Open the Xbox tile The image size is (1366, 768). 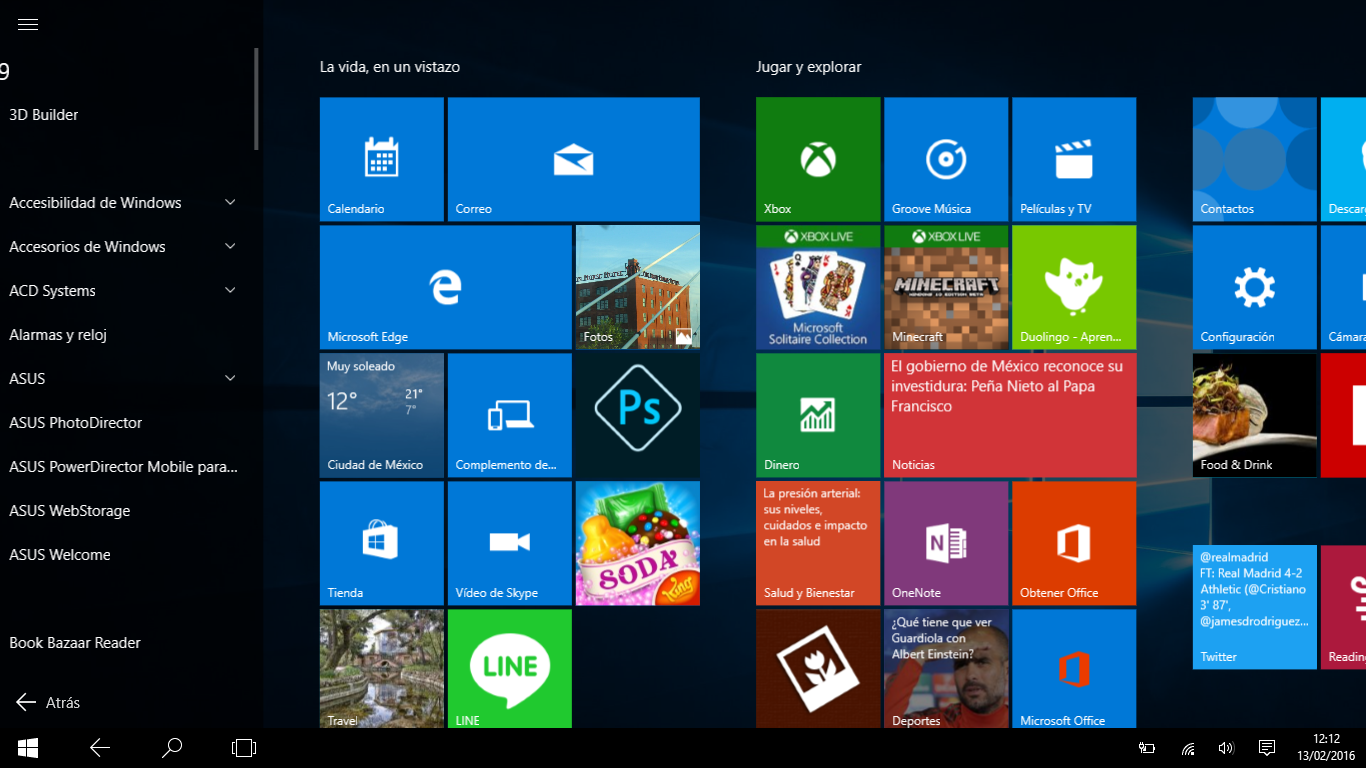point(818,159)
